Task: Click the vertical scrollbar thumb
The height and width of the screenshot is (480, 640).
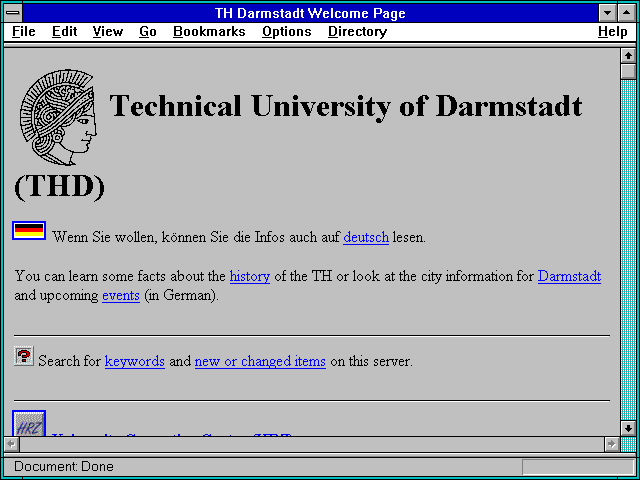Action: click(x=628, y=71)
